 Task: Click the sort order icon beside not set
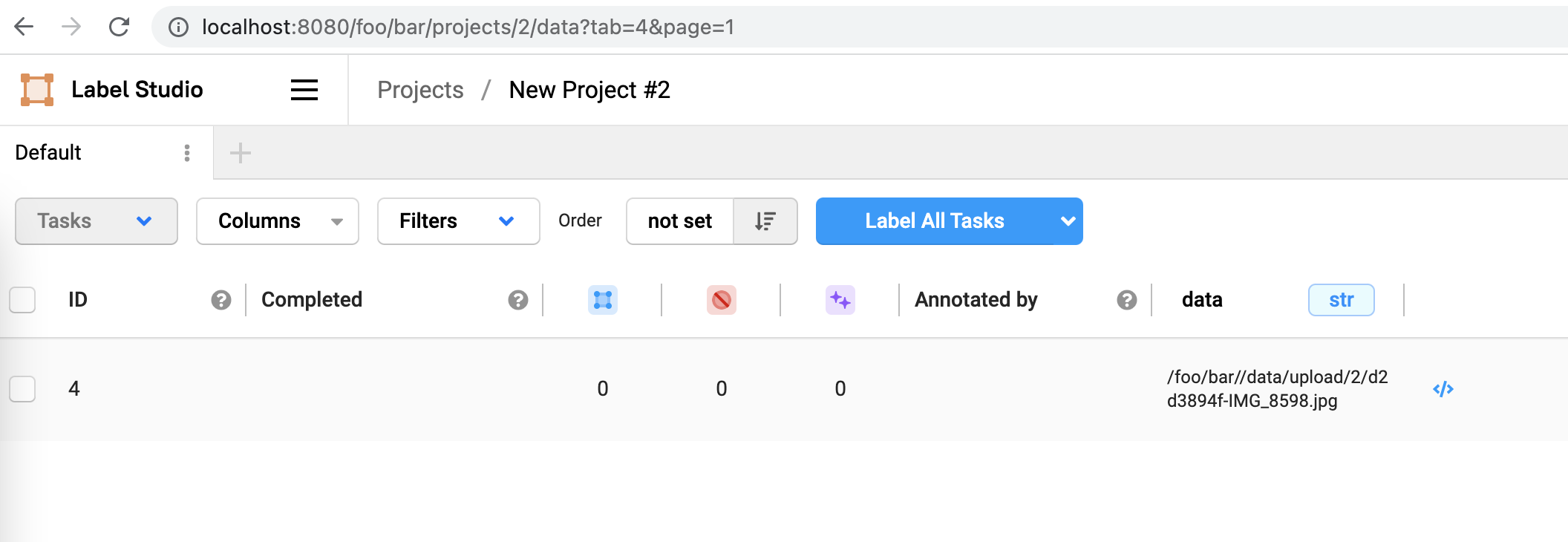coord(765,221)
